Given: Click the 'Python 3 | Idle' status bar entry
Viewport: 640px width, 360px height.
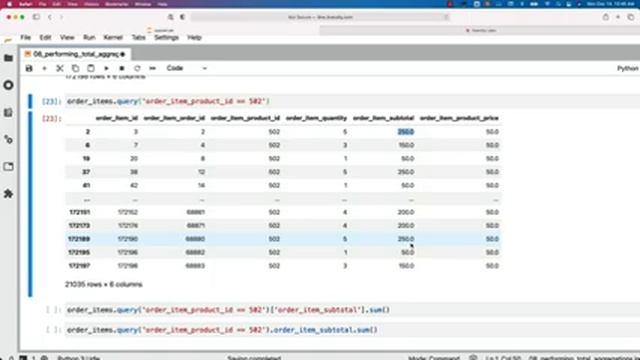Looking at the screenshot, I should 78,358.
